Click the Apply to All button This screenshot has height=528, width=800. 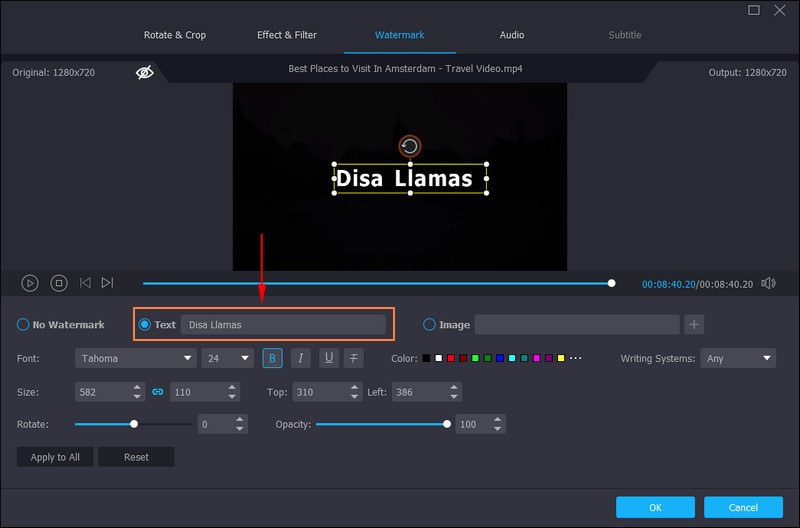click(x=55, y=457)
